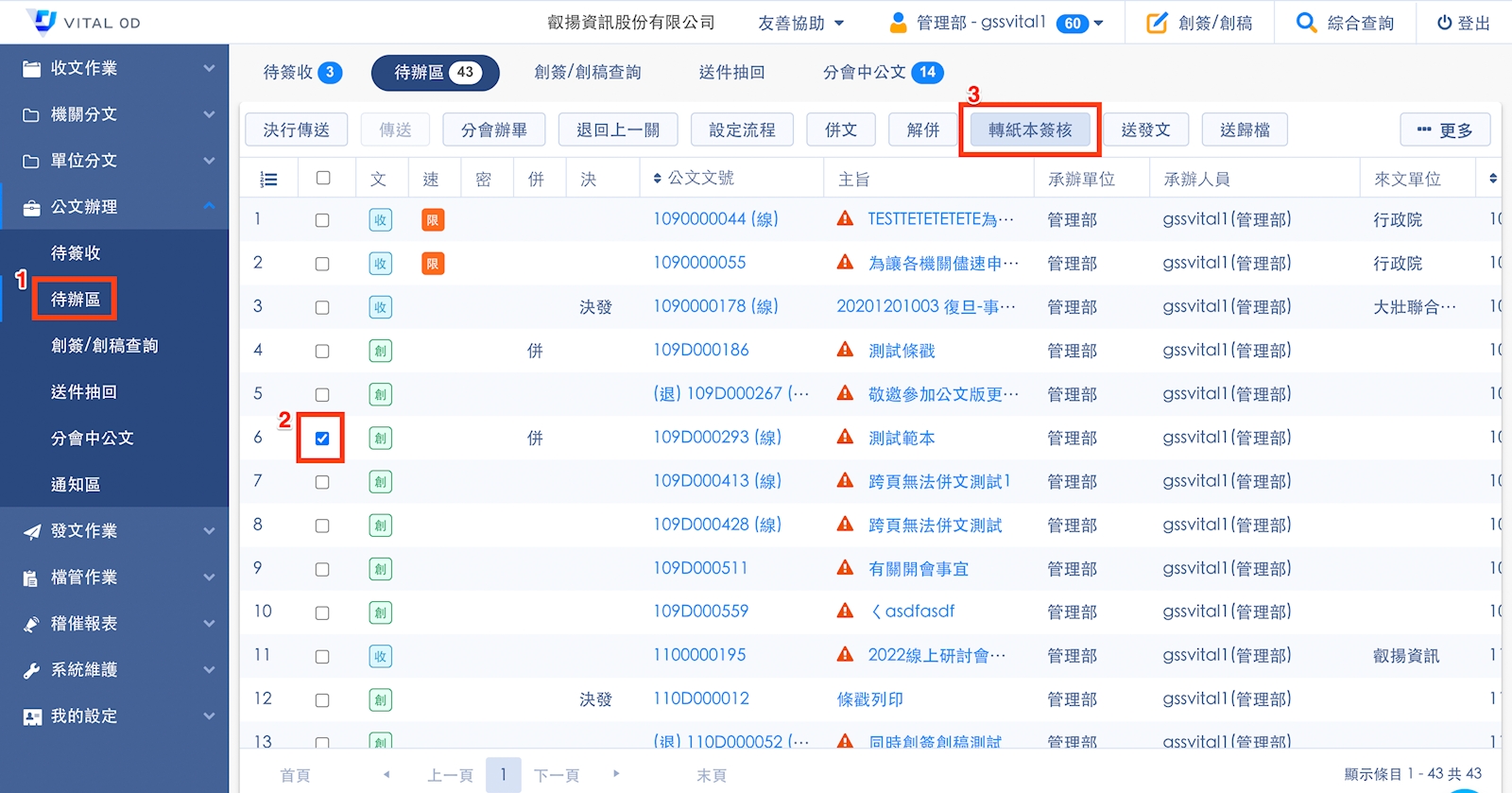Tick the select-all checkbox in table header

tap(323, 178)
